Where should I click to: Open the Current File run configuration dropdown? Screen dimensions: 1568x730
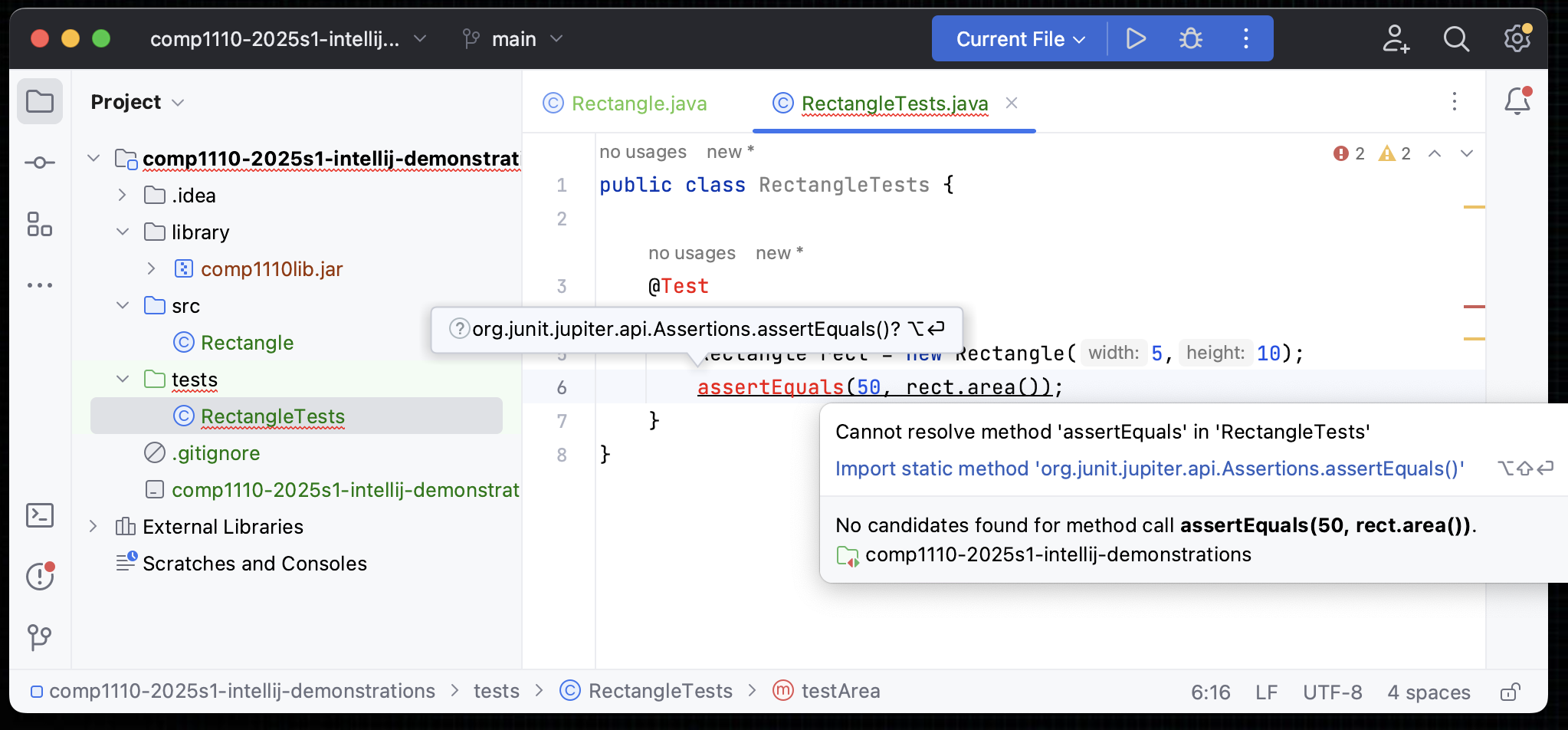coord(1018,38)
